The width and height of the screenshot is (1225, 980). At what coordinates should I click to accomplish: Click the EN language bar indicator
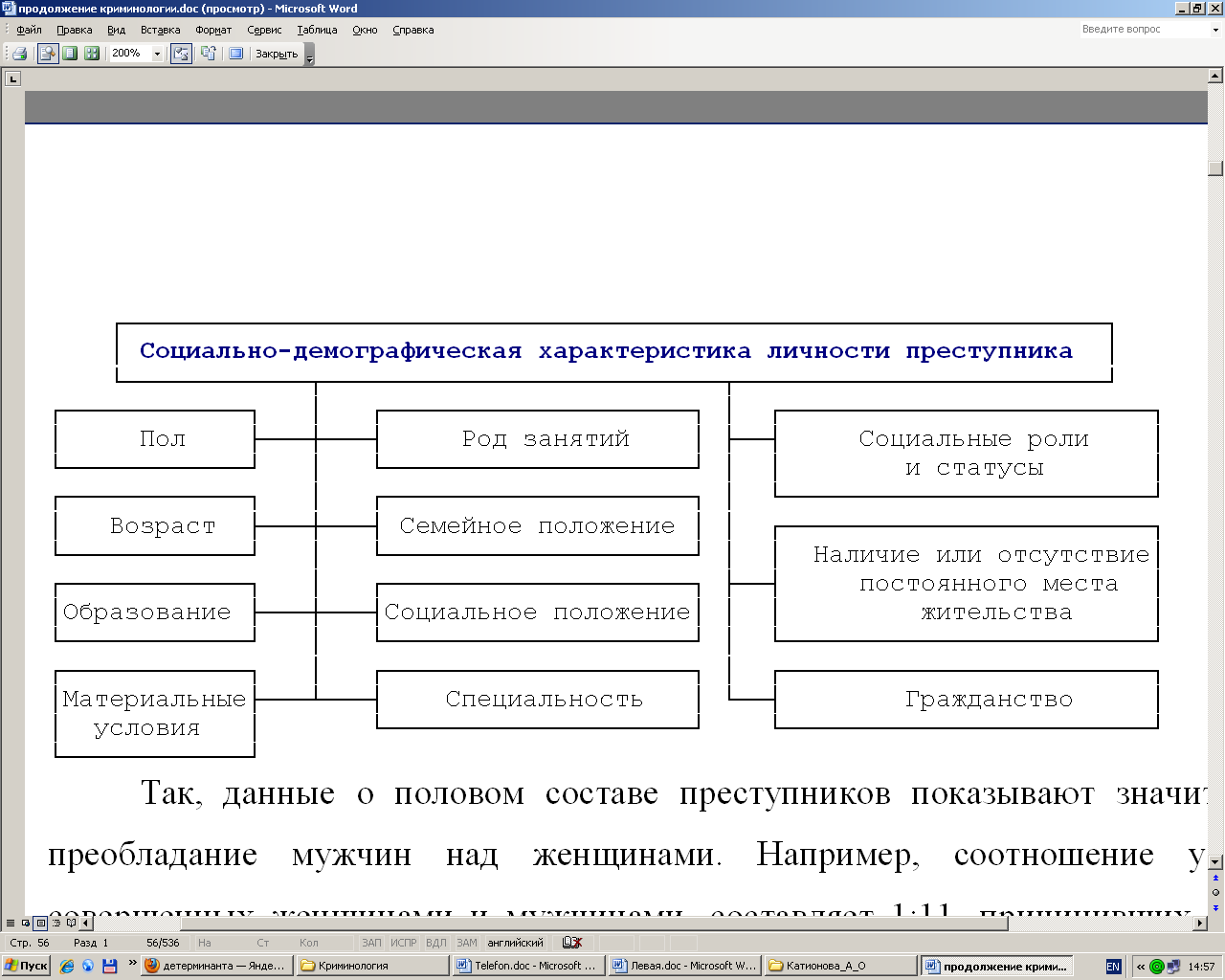tap(1113, 967)
